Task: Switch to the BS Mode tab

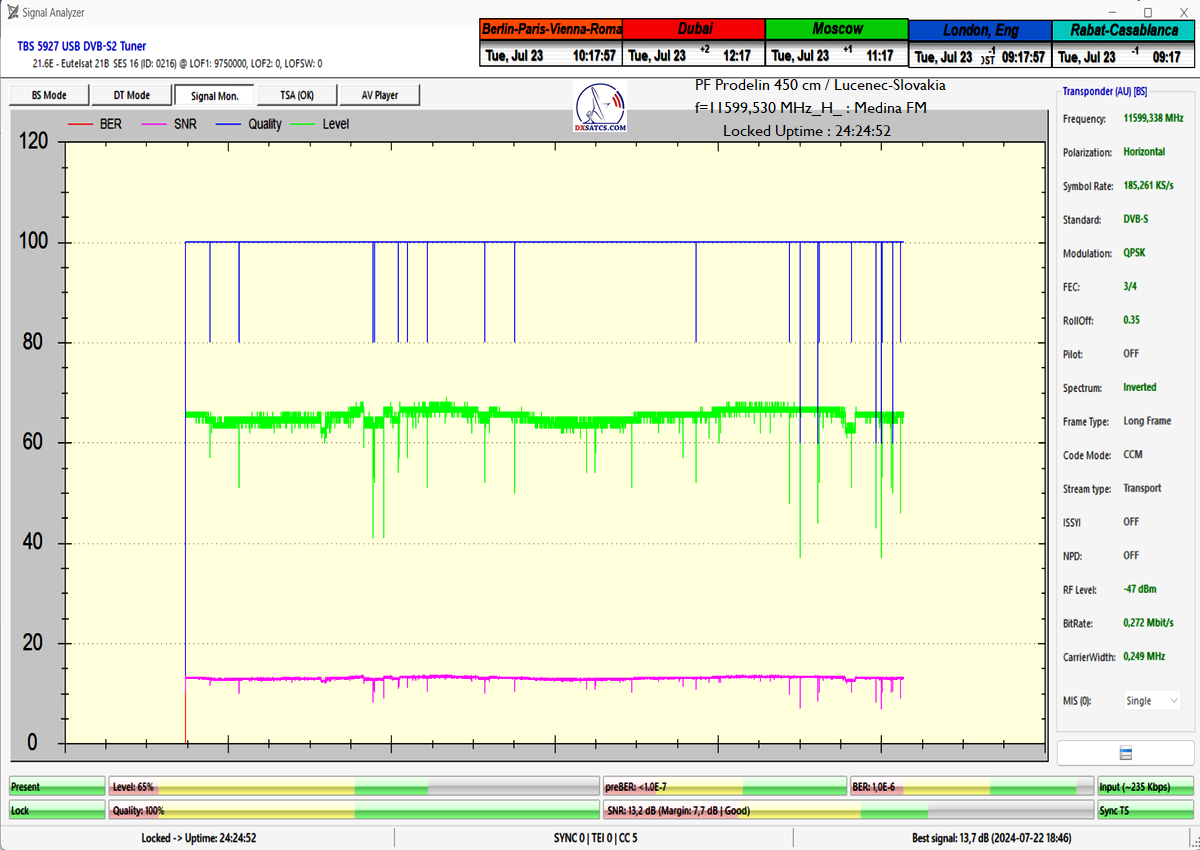Action: click(x=47, y=95)
